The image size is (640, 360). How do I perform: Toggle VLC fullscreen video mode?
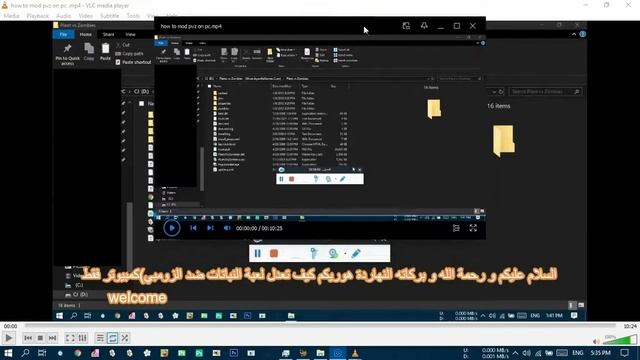[x=70, y=338]
